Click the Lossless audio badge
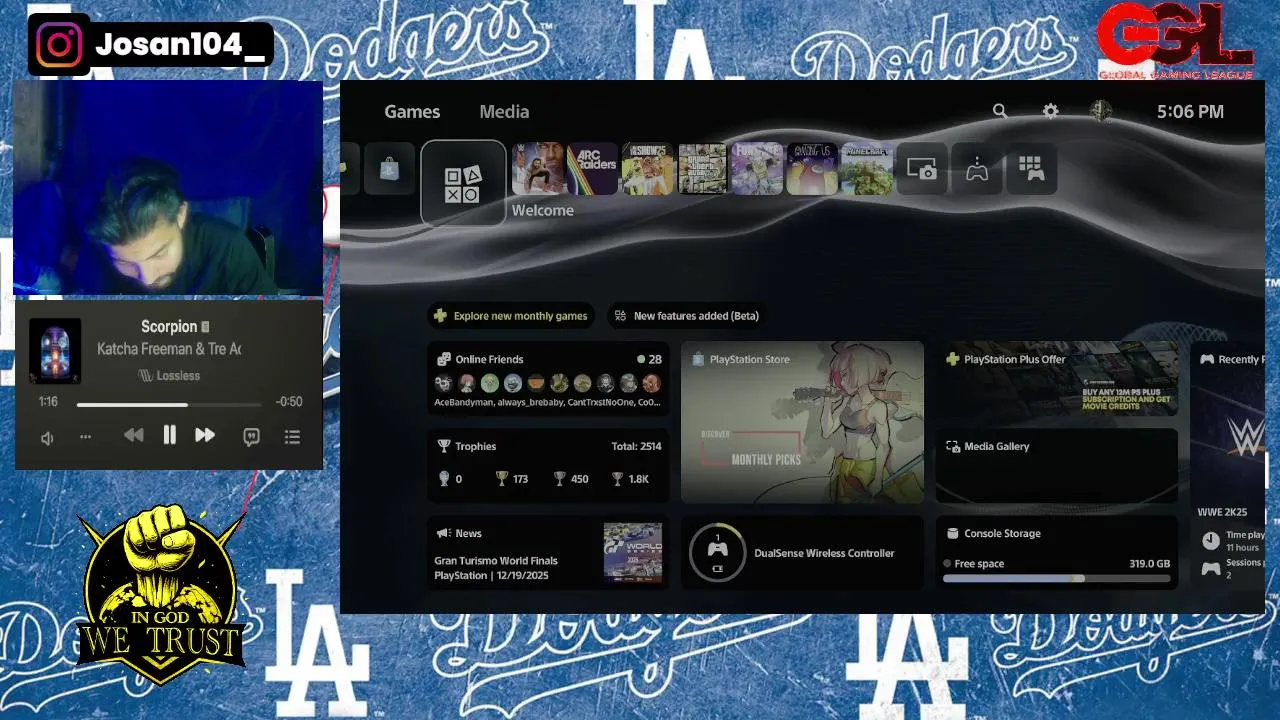Viewport: 1280px width, 720px height. tap(168, 376)
